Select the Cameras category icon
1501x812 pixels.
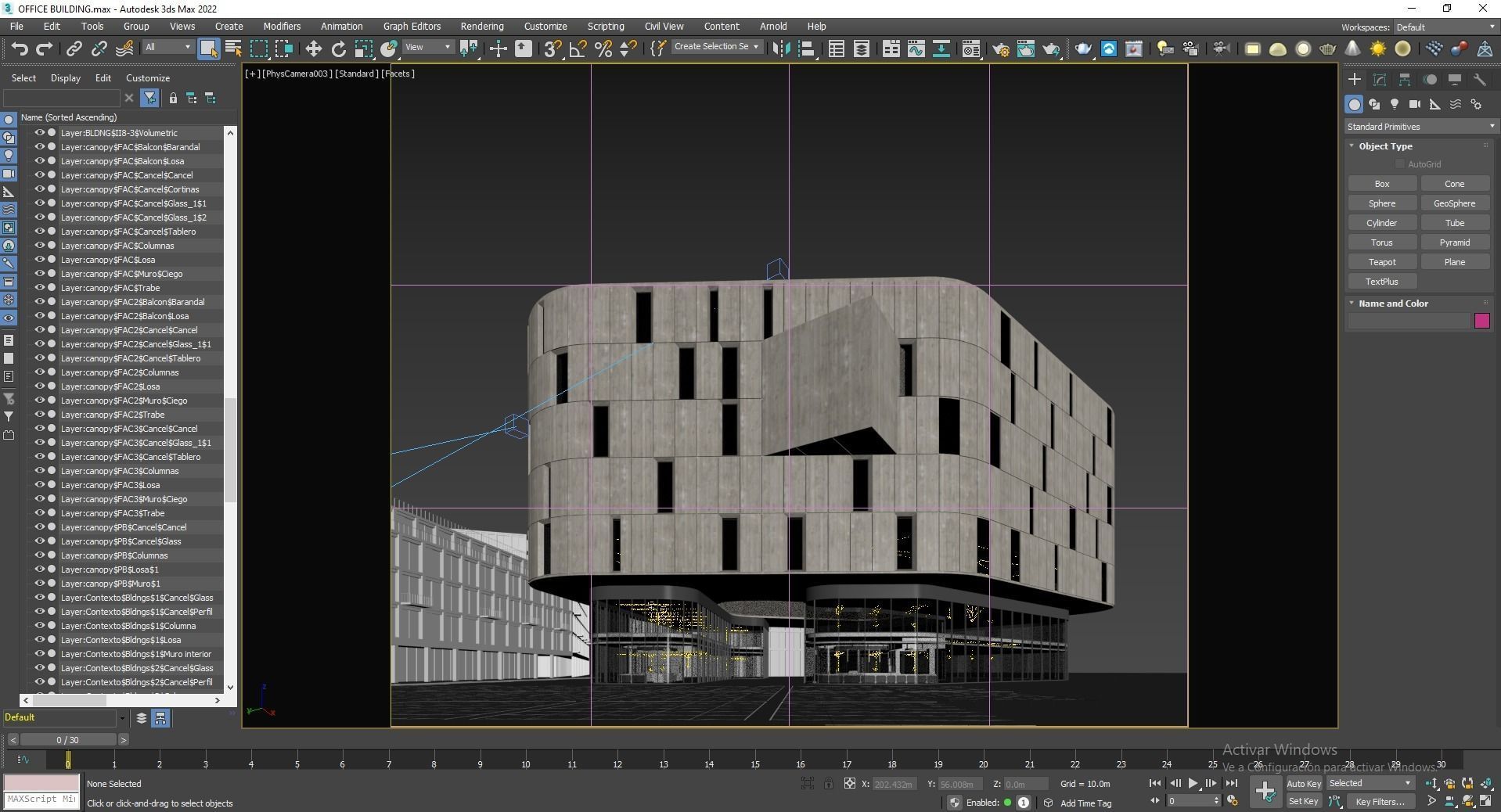point(1415,104)
